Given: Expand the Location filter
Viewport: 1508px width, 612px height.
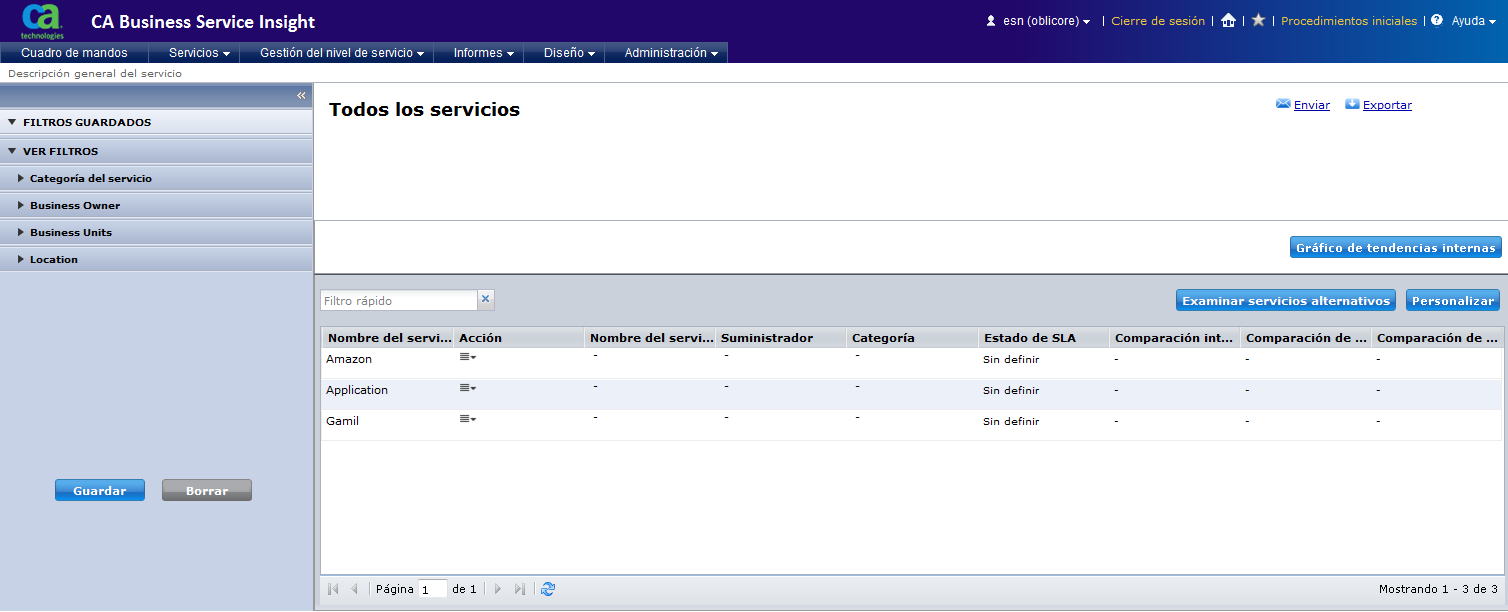Looking at the screenshot, I should click(x=21, y=259).
